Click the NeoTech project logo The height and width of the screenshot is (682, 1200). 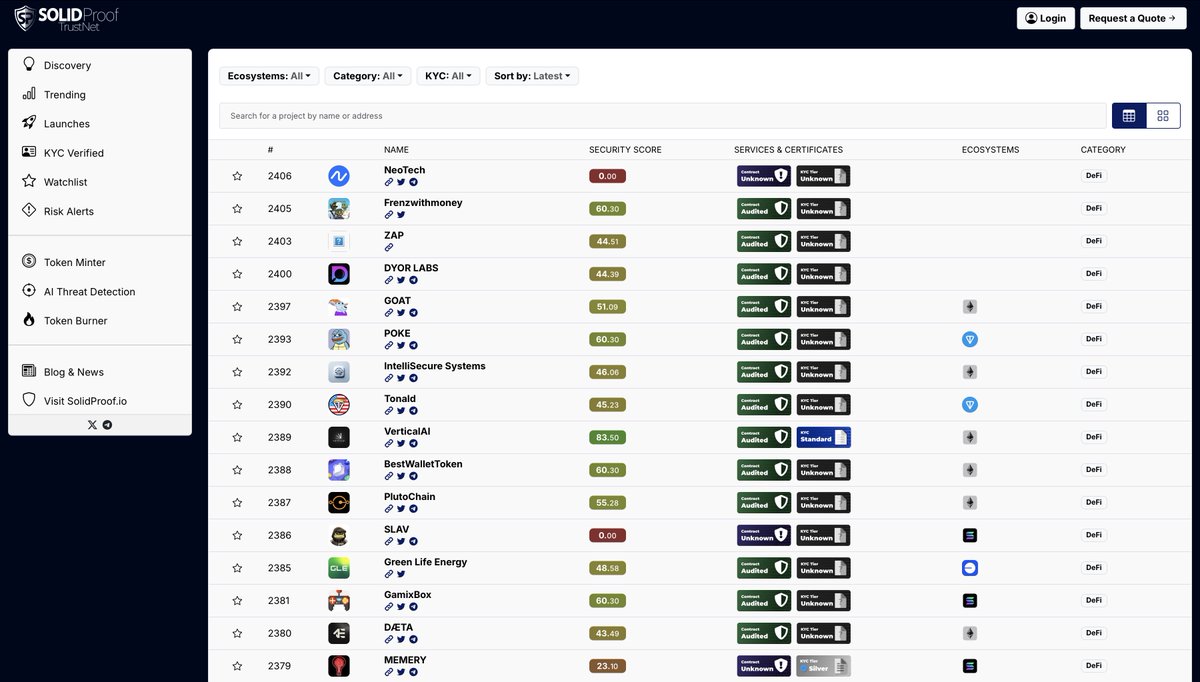pyautogui.click(x=339, y=176)
